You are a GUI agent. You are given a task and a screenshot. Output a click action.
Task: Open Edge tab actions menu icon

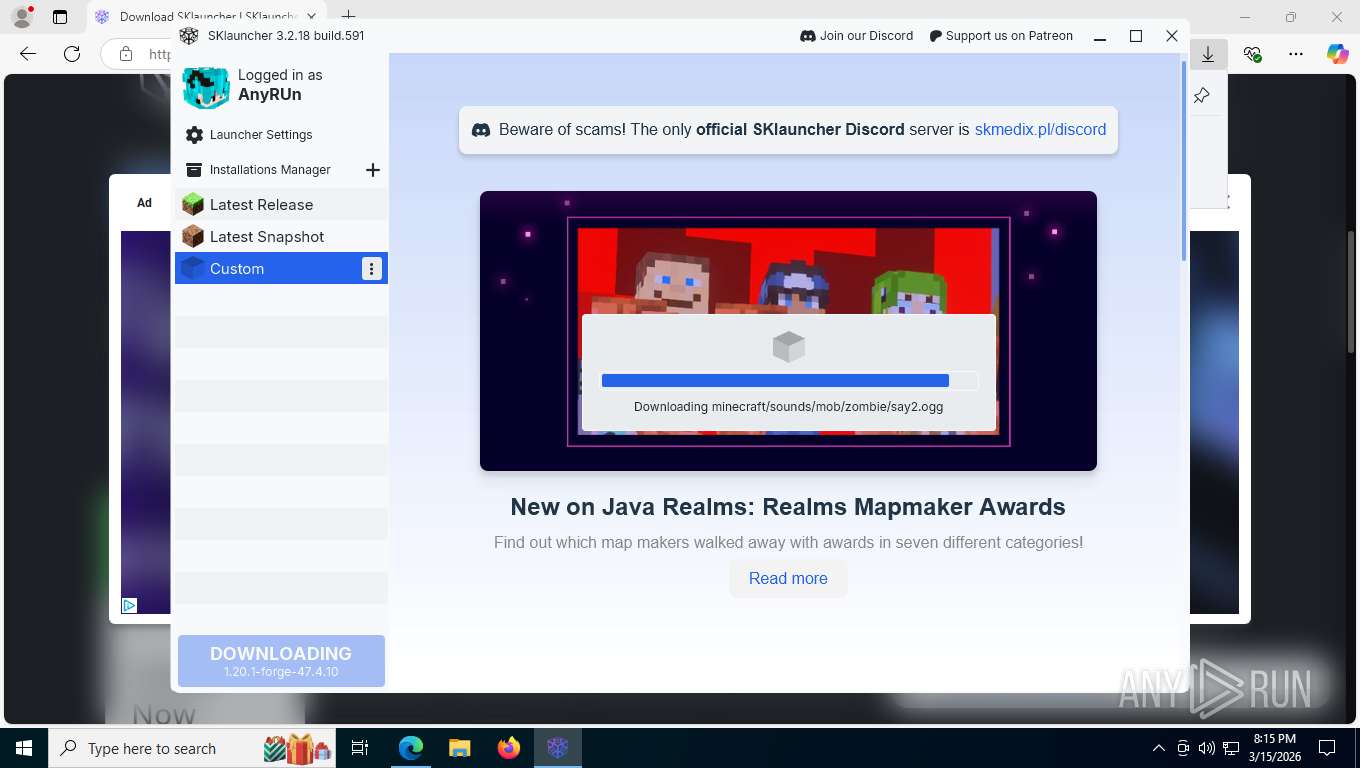click(x=60, y=17)
